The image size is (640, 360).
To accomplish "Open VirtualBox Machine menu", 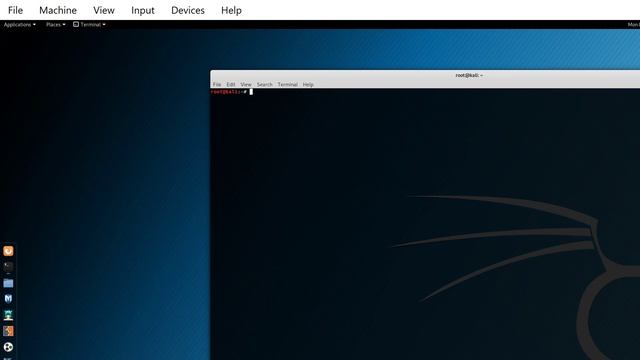I will [x=58, y=10].
